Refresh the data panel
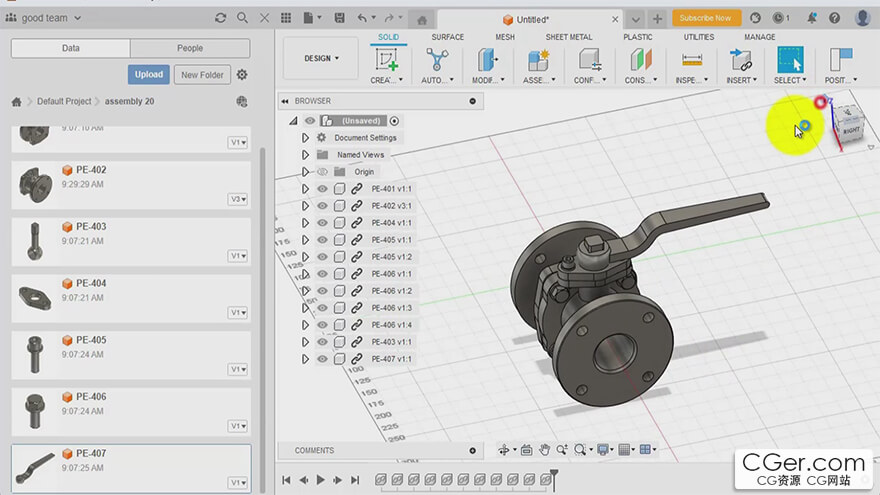The width and height of the screenshot is (880, 495). point(221,18)
